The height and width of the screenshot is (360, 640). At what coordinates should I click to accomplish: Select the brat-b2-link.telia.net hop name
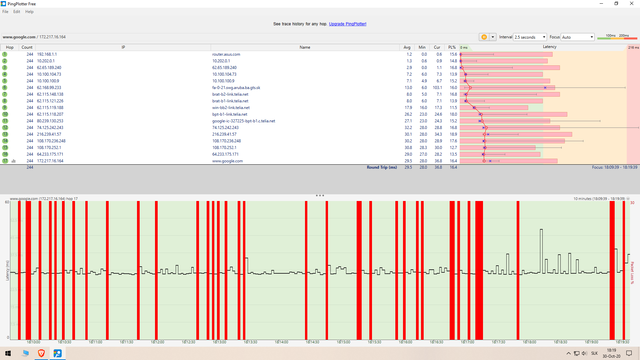point(230,94)
